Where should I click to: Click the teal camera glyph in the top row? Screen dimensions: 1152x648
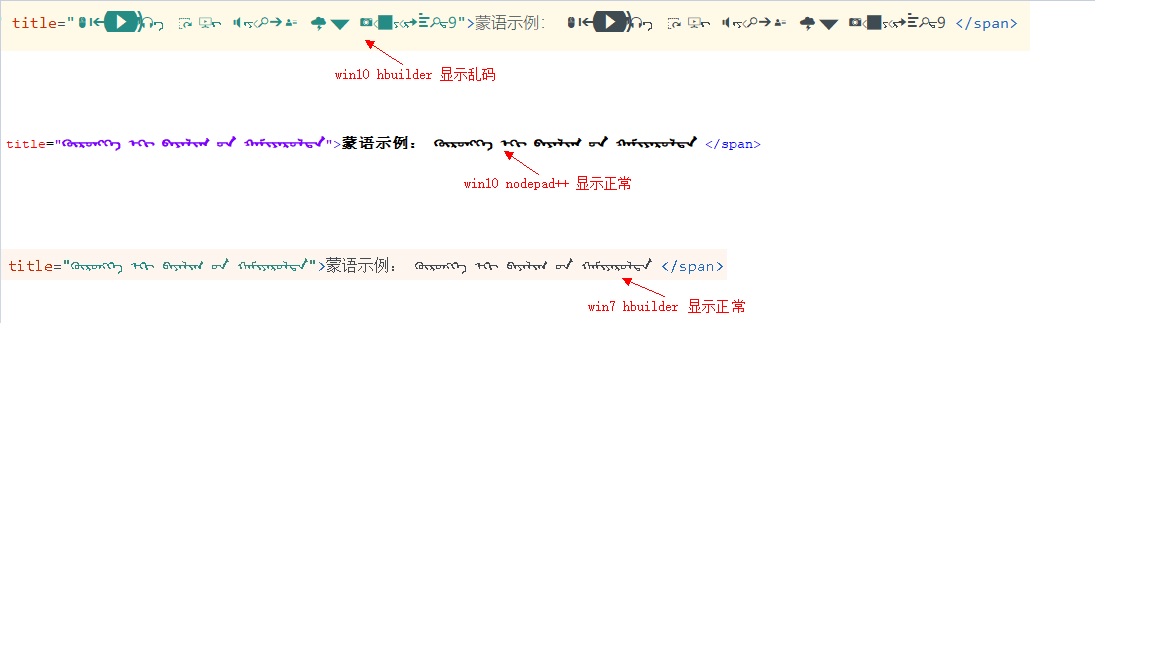pyautogui.click(x=365, y=23)
